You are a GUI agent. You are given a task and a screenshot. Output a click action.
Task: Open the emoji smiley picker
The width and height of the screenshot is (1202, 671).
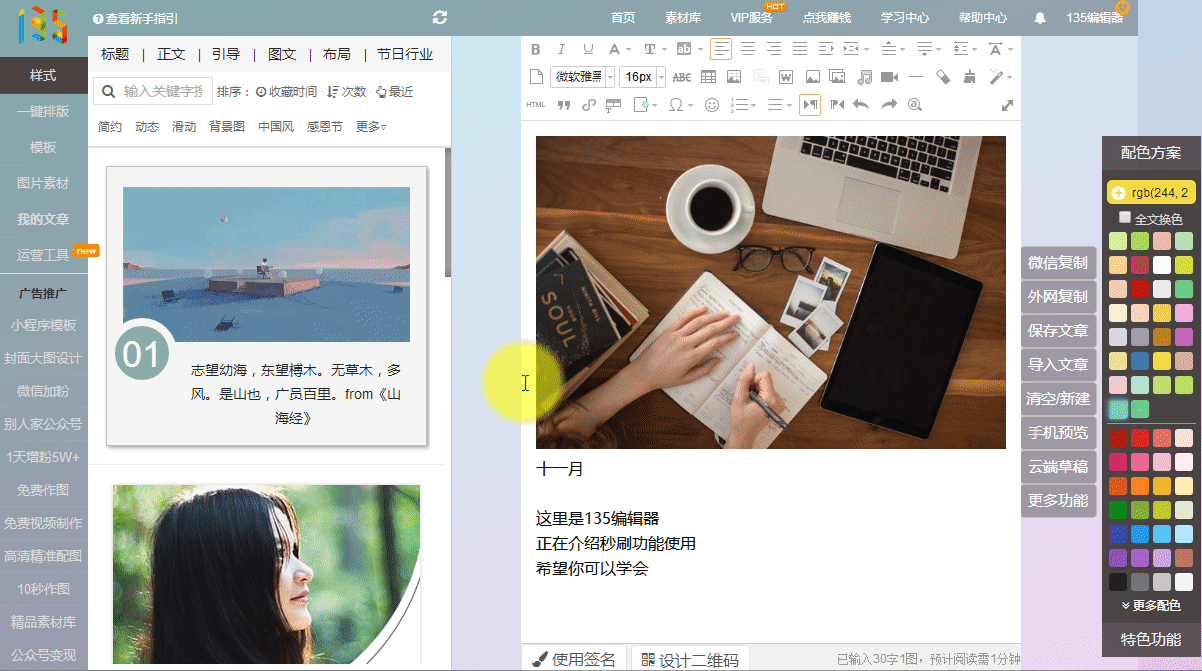[712, 105]
